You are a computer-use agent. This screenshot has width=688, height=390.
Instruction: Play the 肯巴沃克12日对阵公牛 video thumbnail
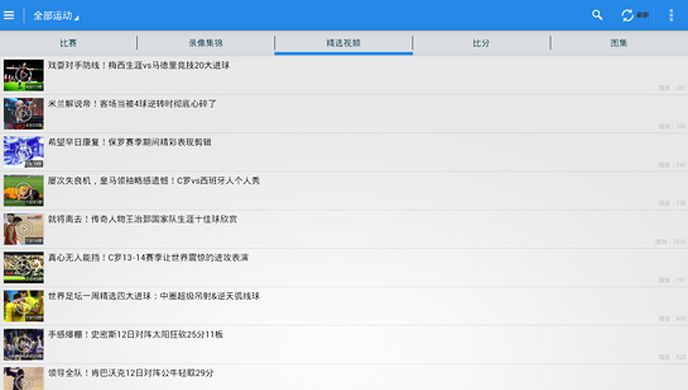[x=24, y=379]
